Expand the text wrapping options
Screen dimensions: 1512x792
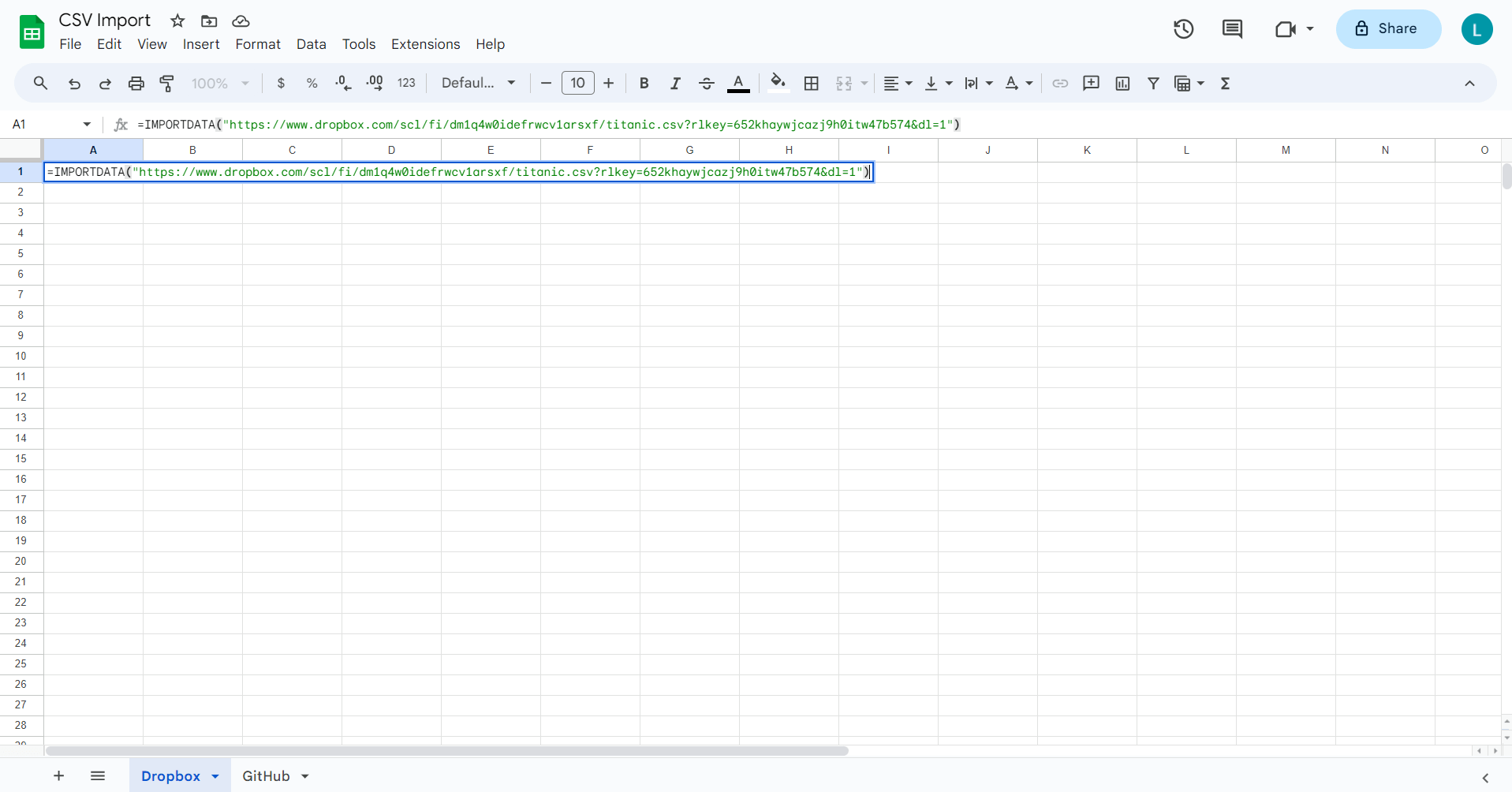988,83
